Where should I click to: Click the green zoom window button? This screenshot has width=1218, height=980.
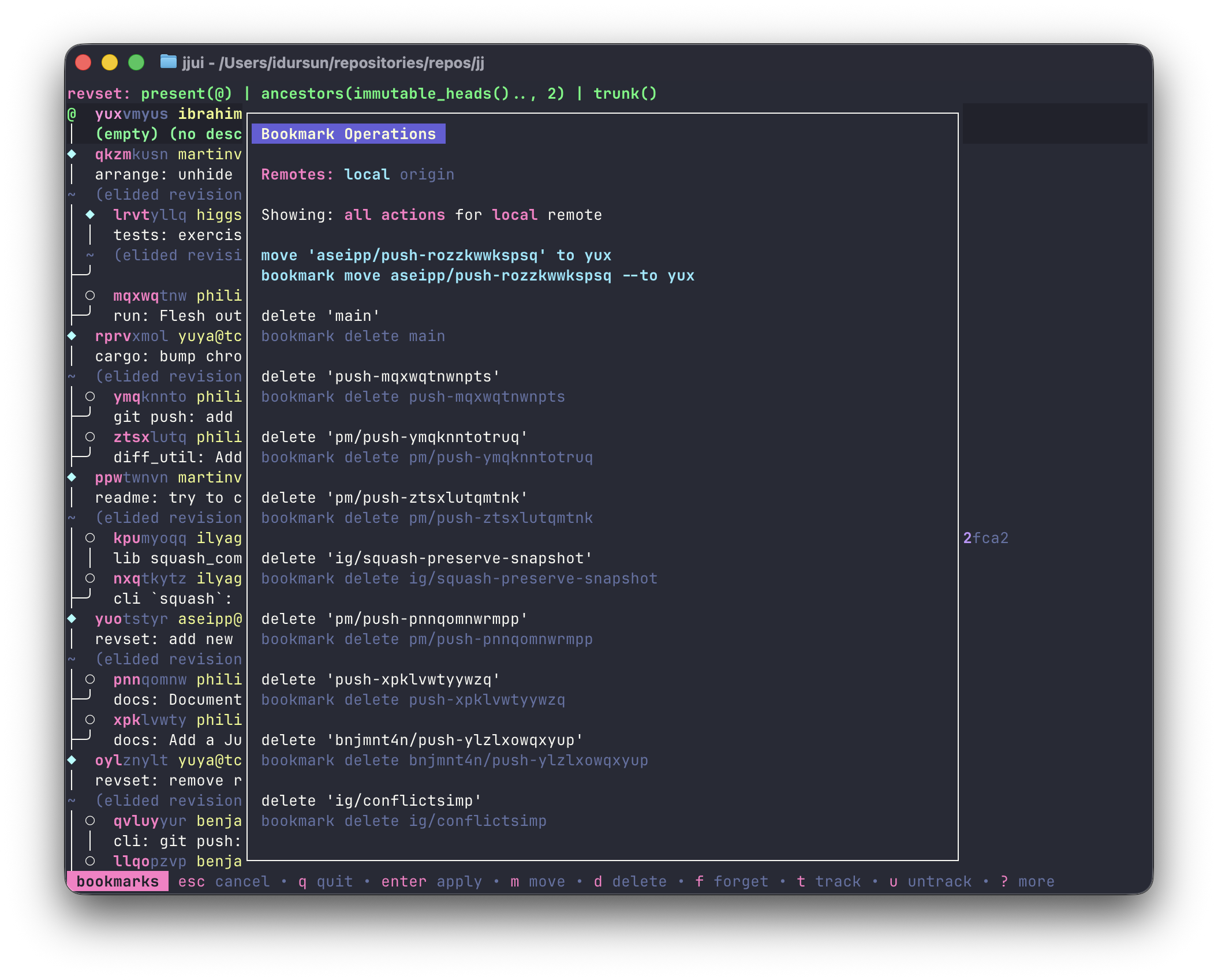[136, 62]
